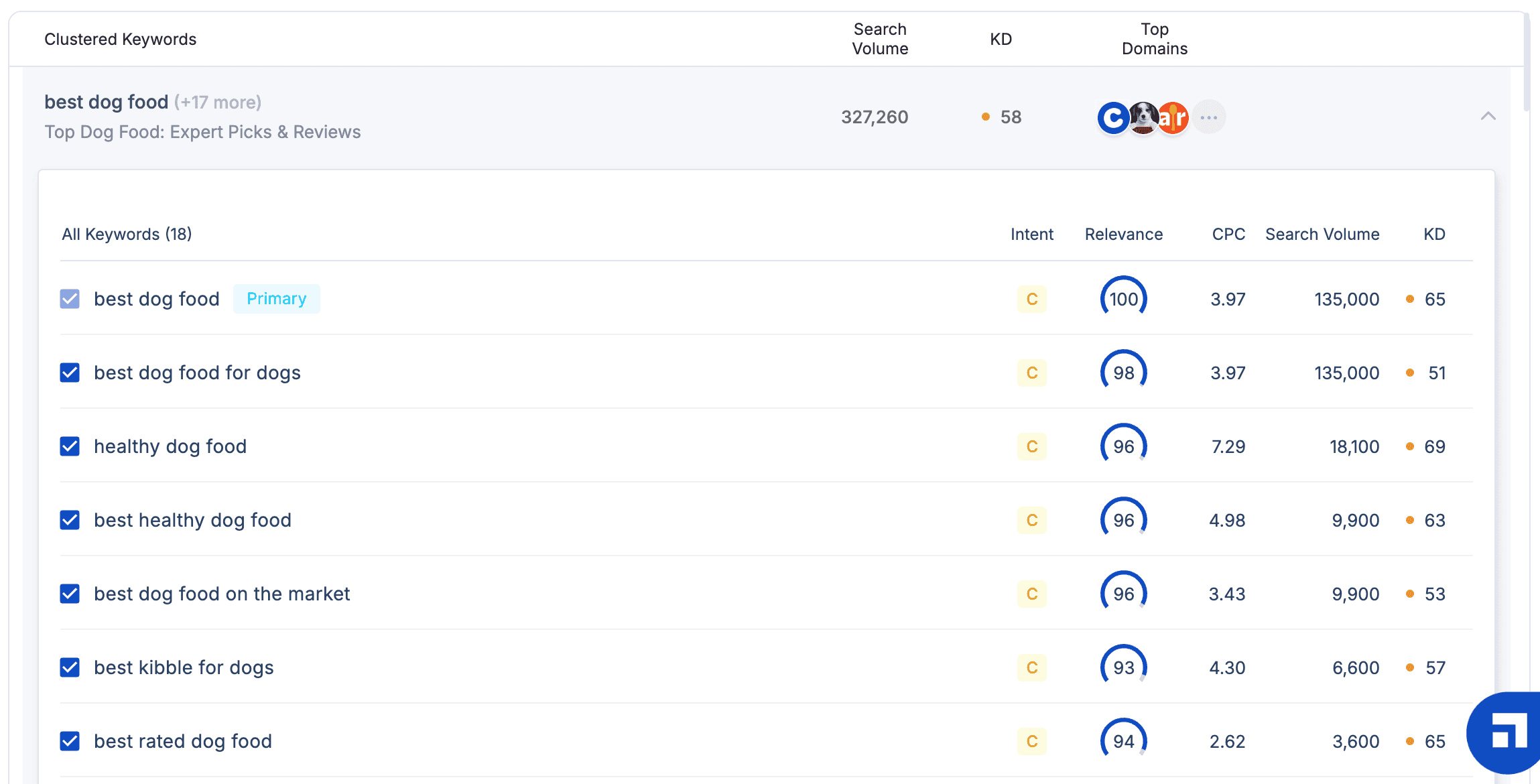Image resolution: width=1540 pixels, height=784 pixels.
Task: Click CPC value 2.62
Action: point(1228,742)
